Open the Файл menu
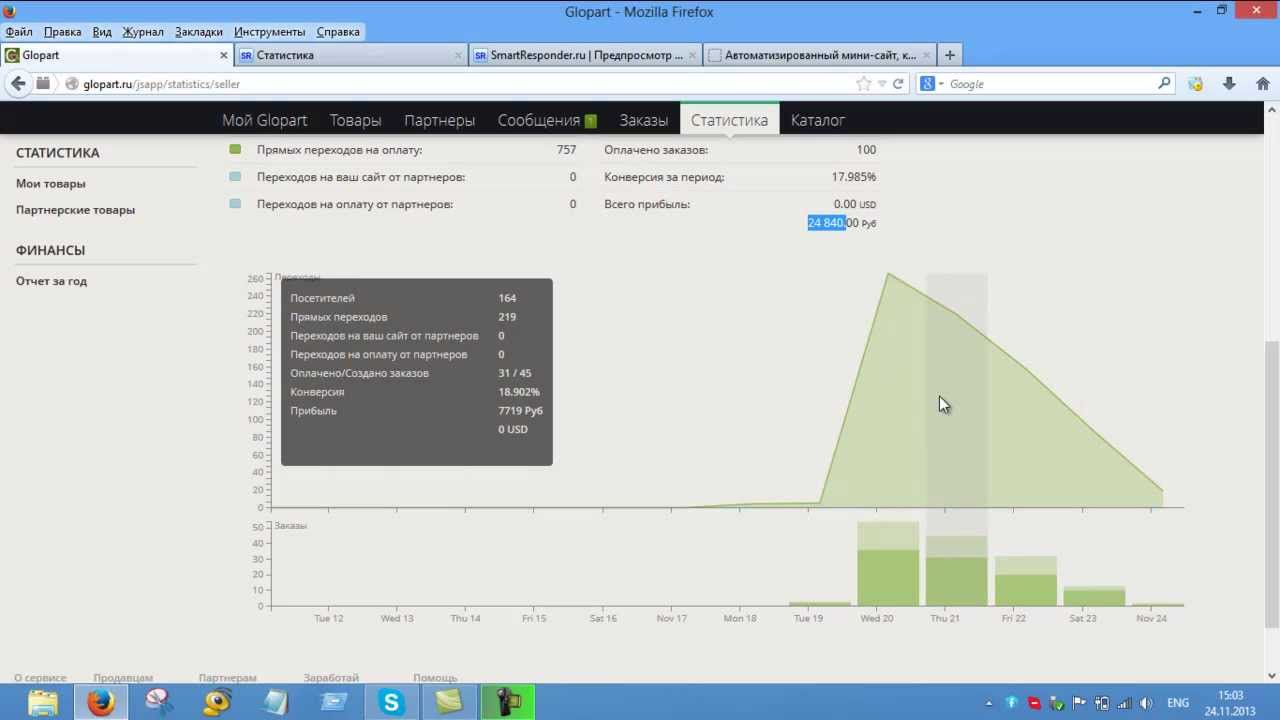This screenshot has height=720, width=1280. pos(19,32)
